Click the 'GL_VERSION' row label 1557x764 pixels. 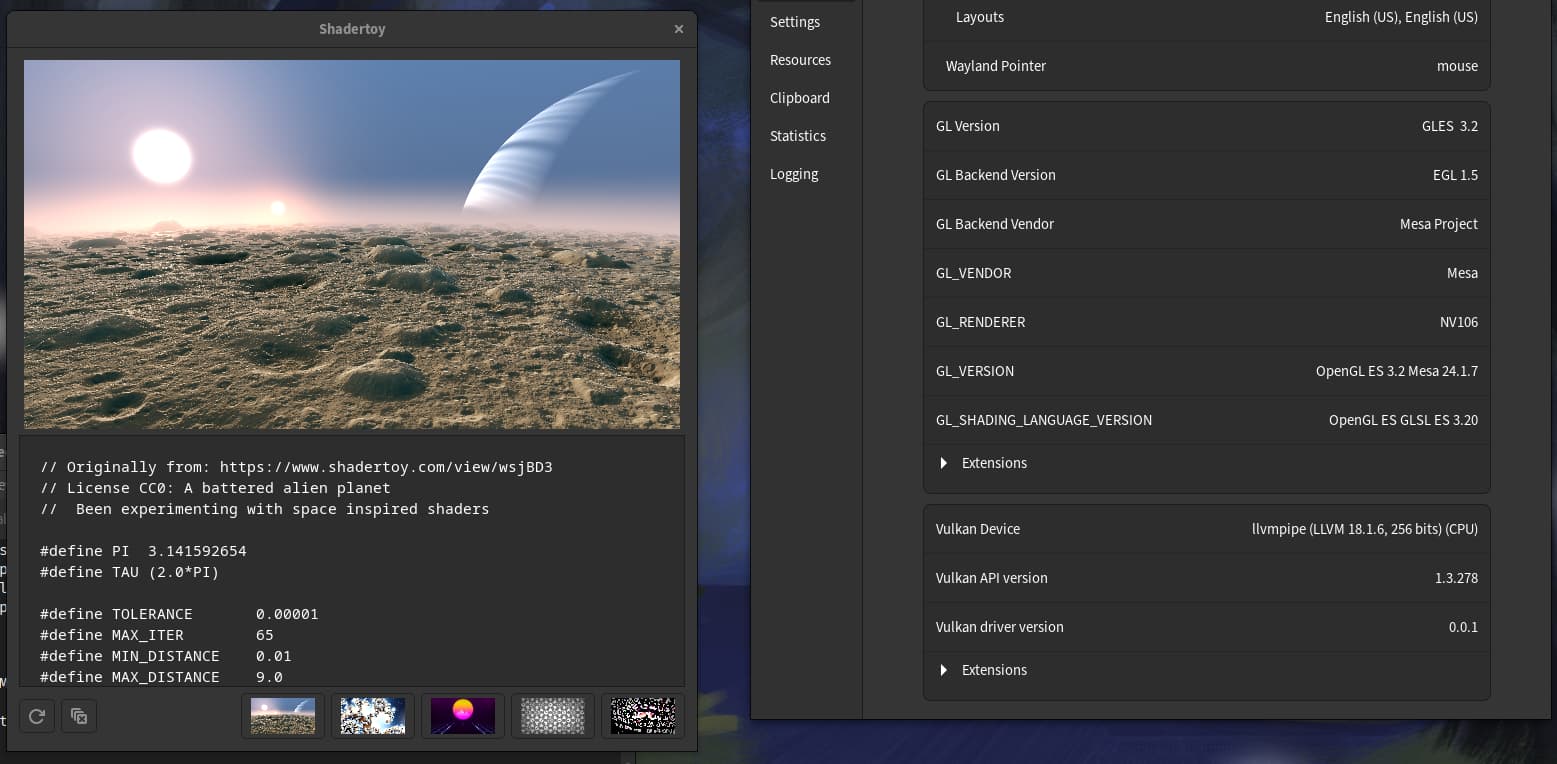975,371
